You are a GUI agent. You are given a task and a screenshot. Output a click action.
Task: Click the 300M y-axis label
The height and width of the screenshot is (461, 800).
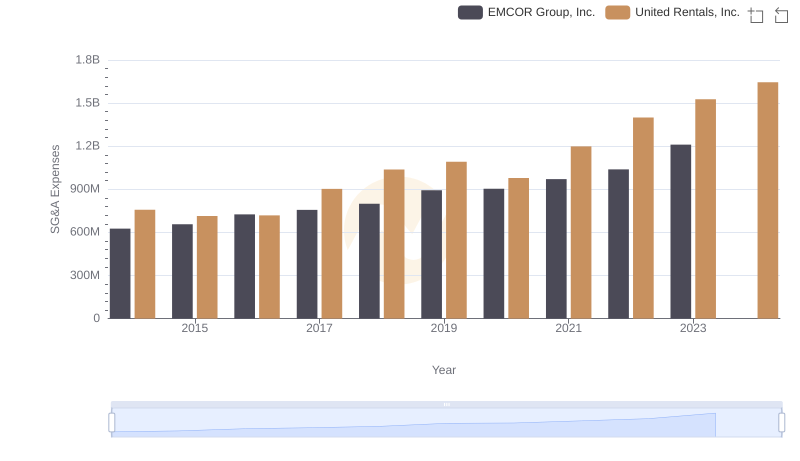tap(85, 275)
